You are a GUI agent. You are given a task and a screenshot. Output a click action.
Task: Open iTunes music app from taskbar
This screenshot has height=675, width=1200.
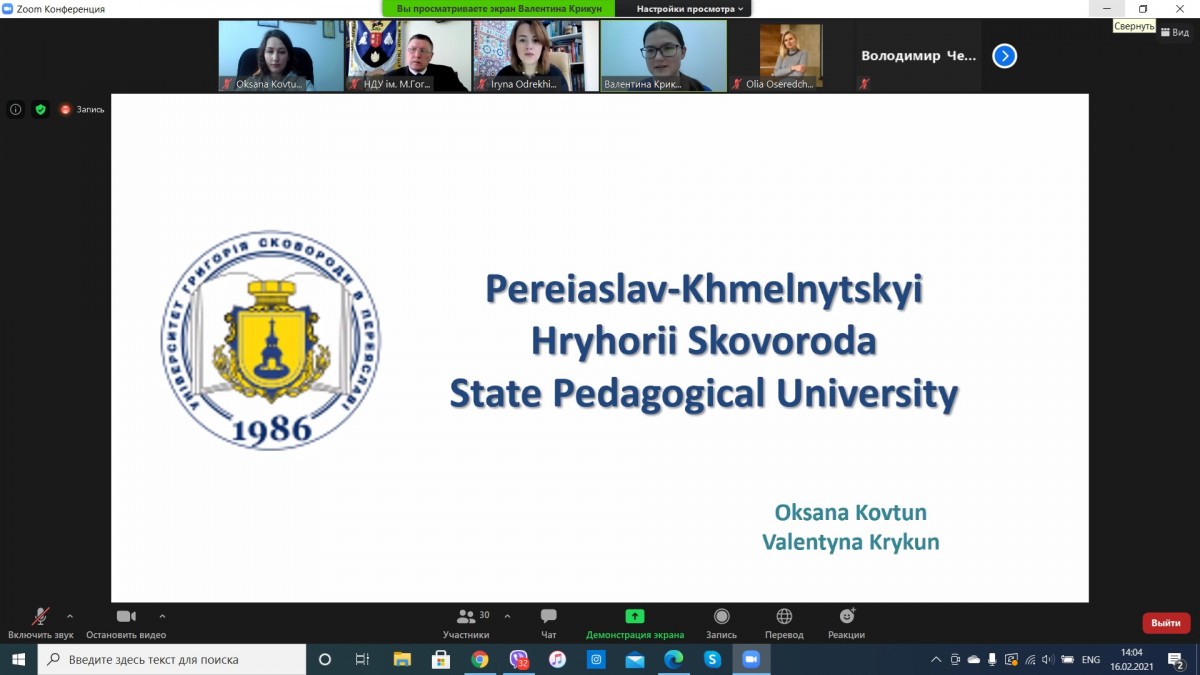point(557,659)
